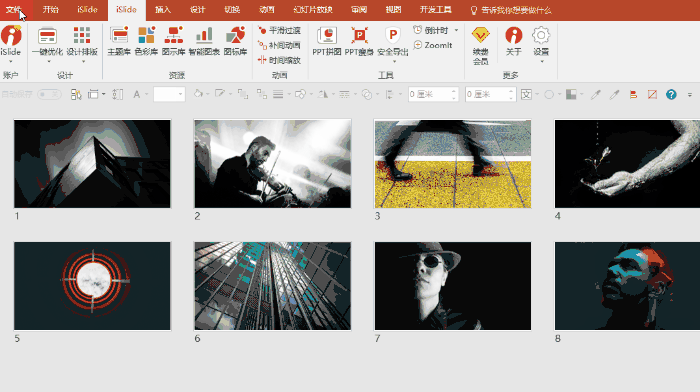Click the red diagonal no-outline icon

pyautogui.click(x=652, y=94)
